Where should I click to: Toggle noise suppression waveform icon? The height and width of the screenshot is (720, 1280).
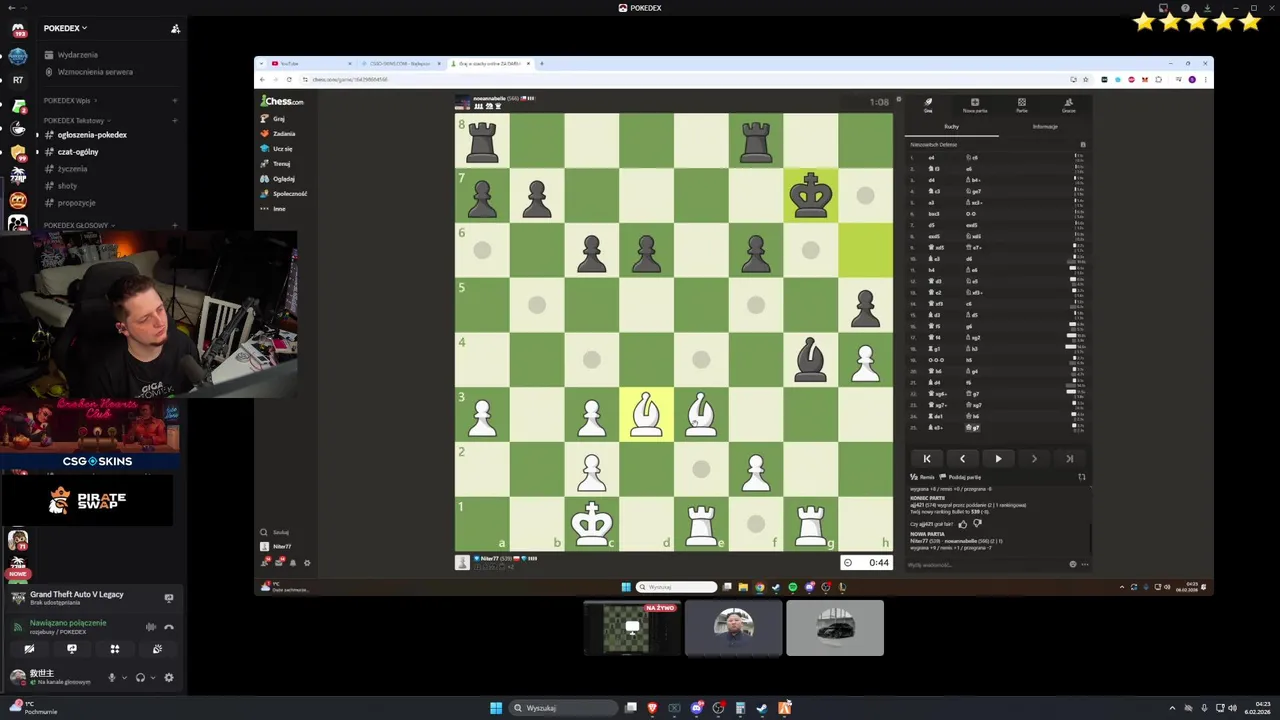(x=151, y=627)
